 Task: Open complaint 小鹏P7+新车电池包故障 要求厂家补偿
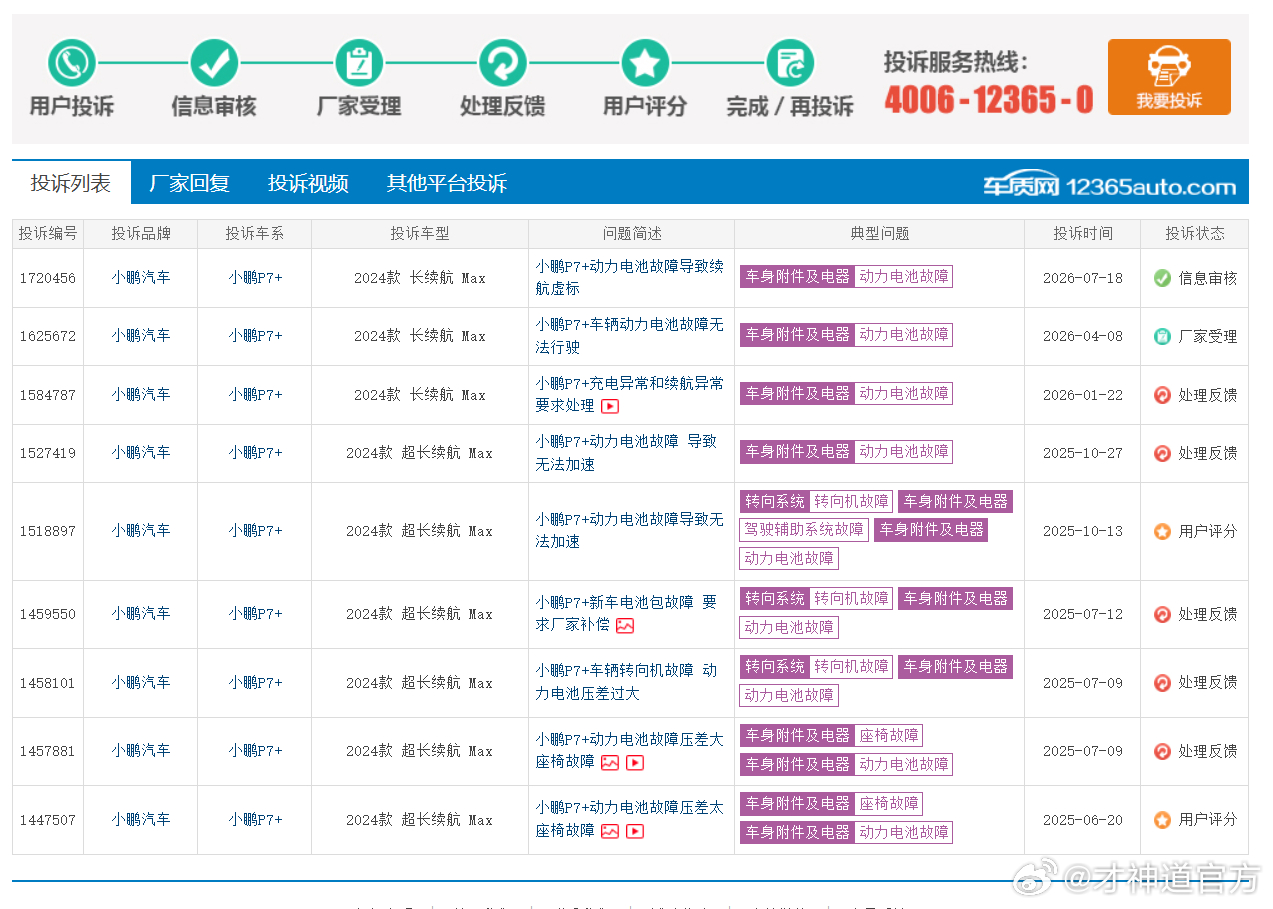pos(626,614)
